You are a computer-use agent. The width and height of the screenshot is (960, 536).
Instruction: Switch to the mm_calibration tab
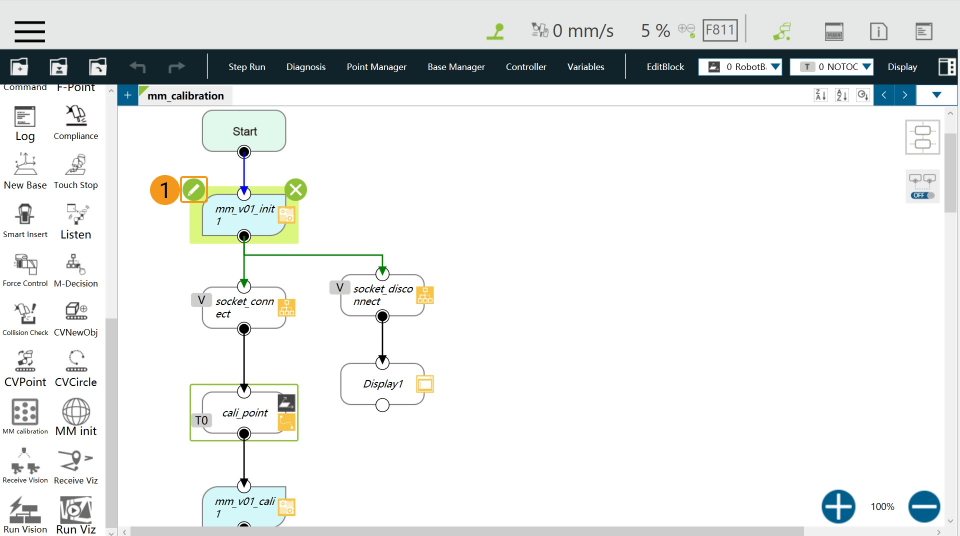click(185, 96)
